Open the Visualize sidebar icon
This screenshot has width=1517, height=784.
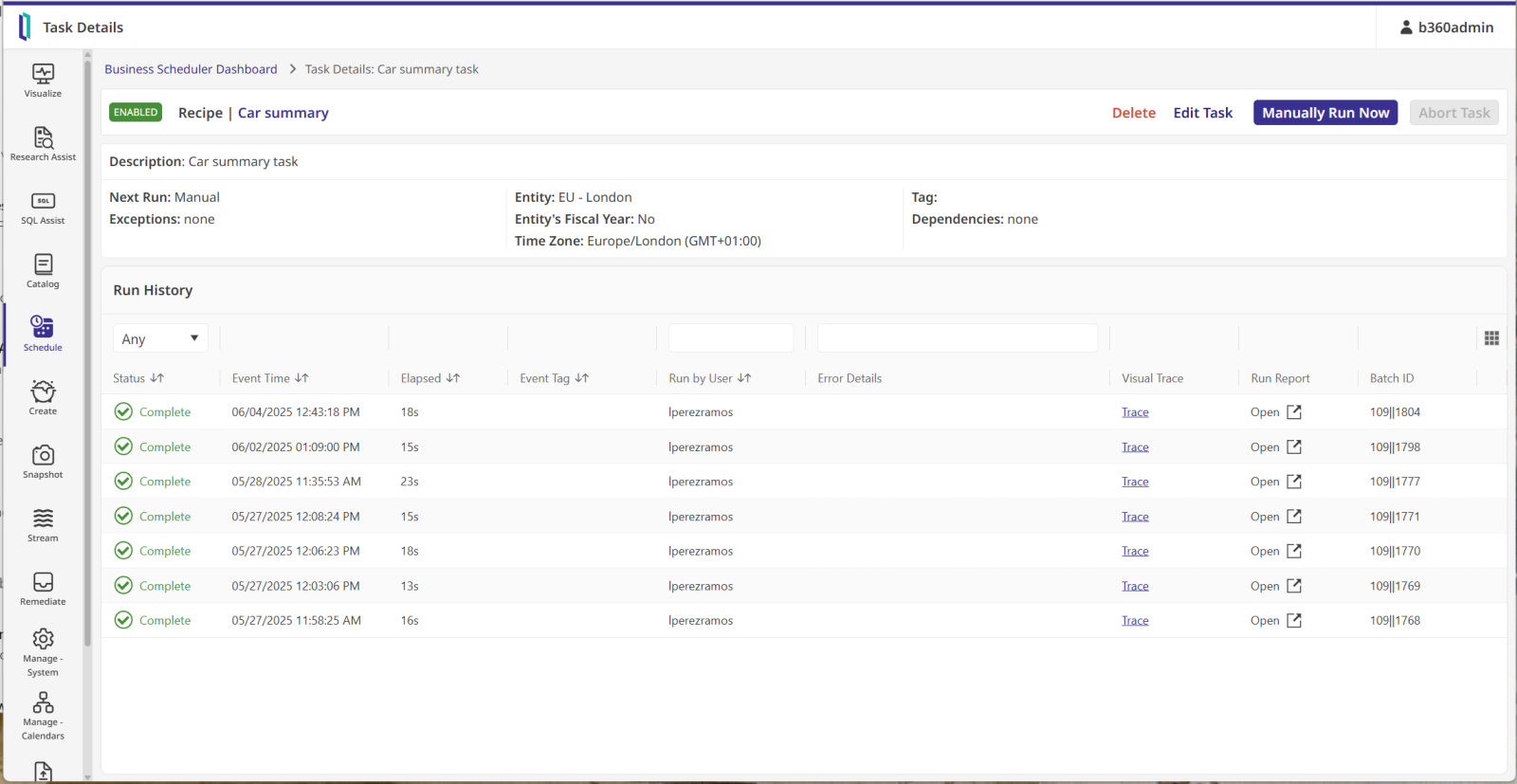[x=43, y=80]
